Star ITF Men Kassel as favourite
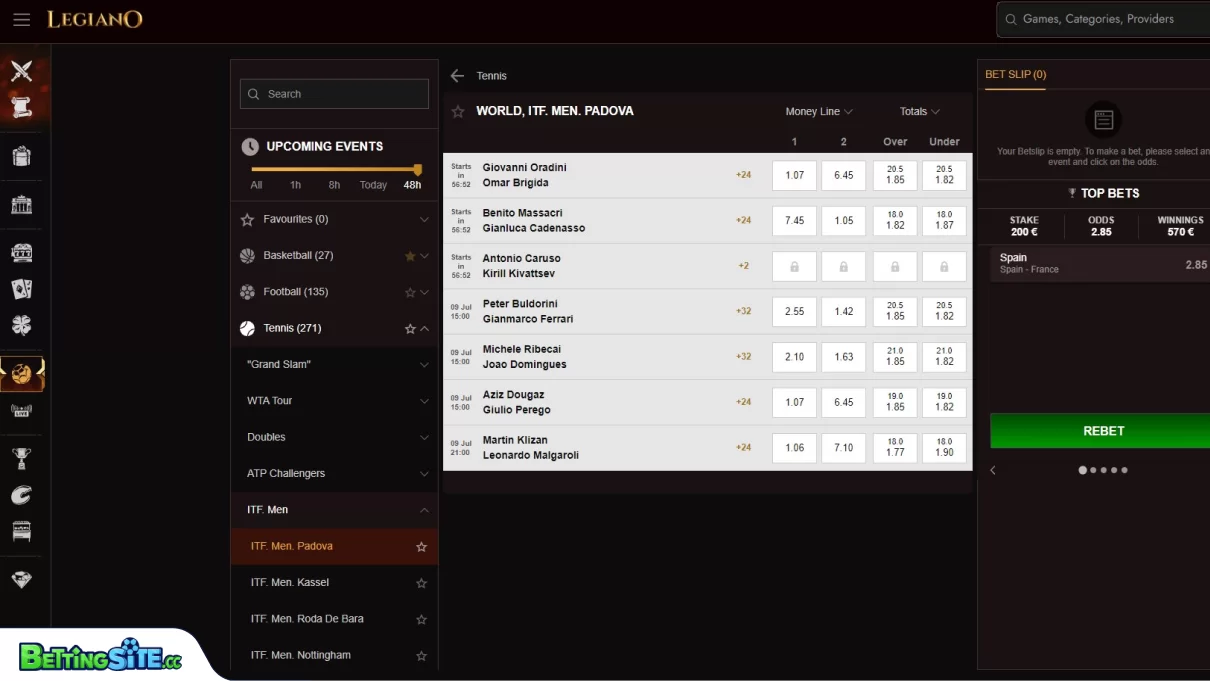 click(x=421, y=583)
